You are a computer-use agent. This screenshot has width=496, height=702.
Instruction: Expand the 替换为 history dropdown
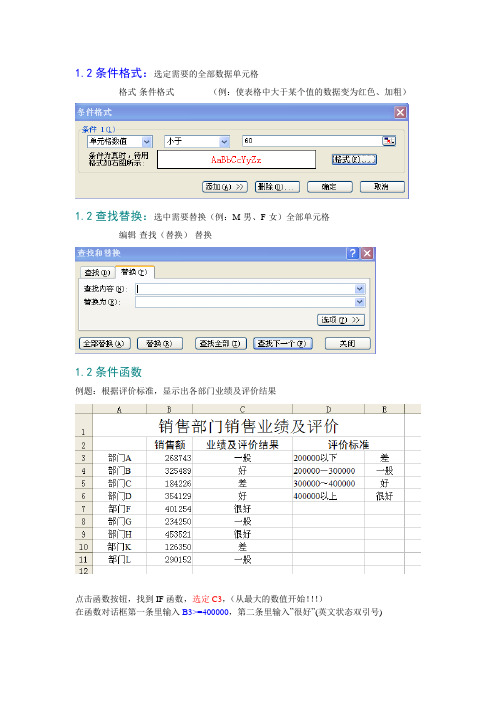pos(359,302)
